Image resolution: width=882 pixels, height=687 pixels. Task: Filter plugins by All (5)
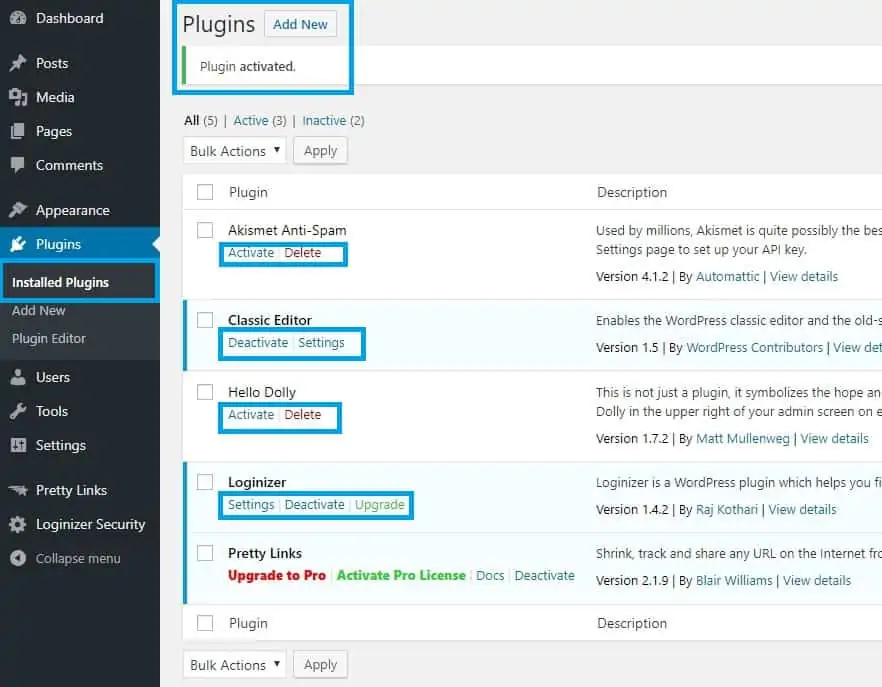pos(200,121)
